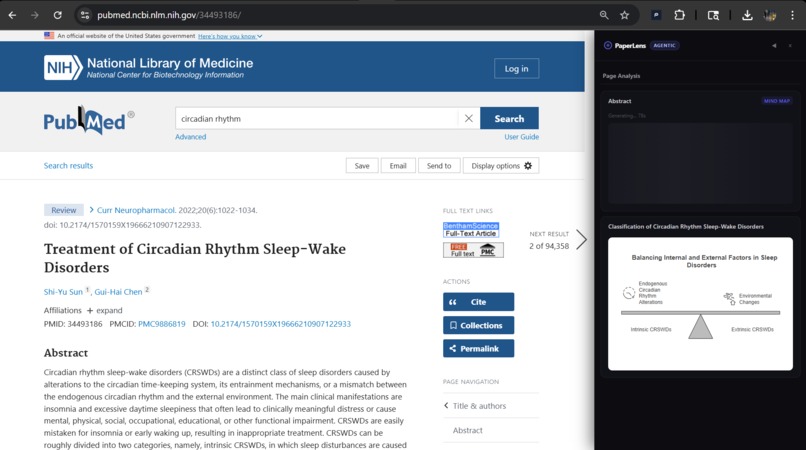Open the PaperLens extension icon in toolbar
806x450 pixels.
click(x=656, y=15)
